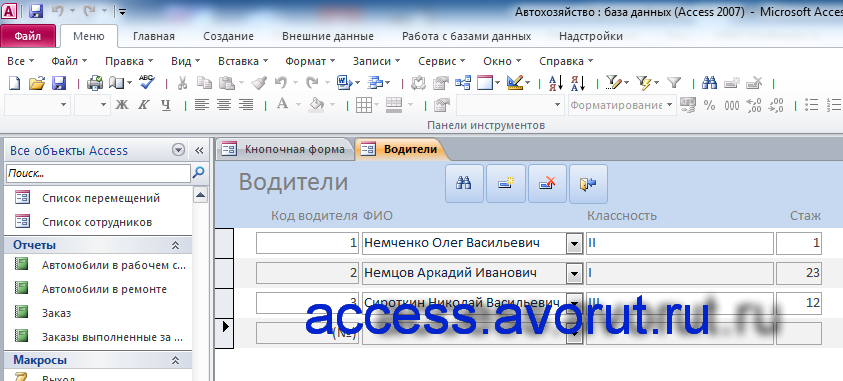This screenshot has height=381, width=843.
Task: Click Стаж field with value 23
Action: pyautogui.click(x=798, y=274)
